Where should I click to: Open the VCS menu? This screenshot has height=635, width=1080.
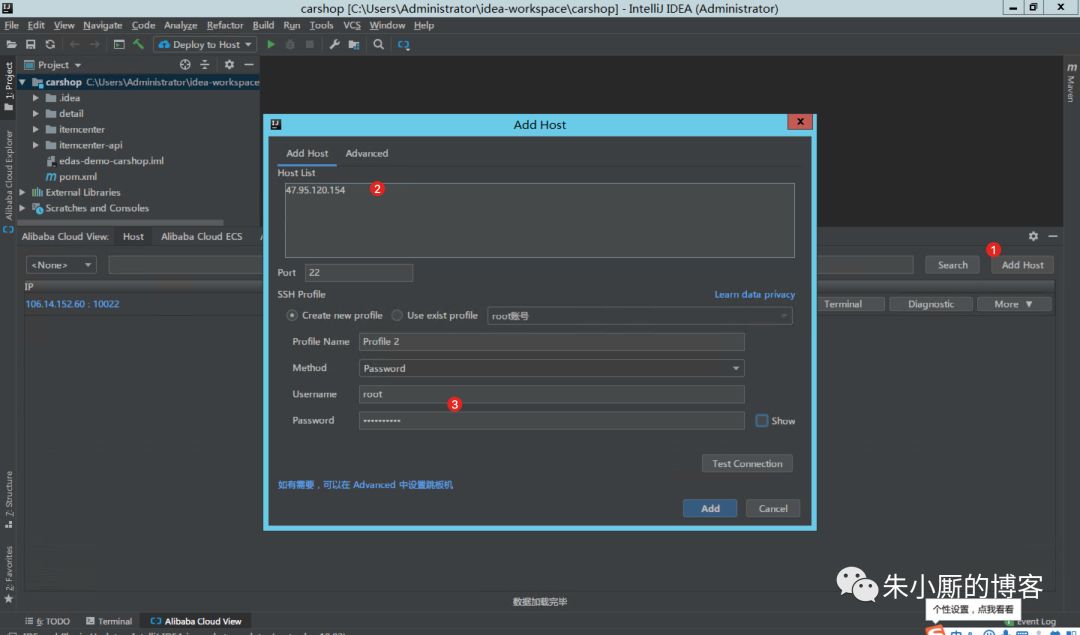[x=352, y=25]
